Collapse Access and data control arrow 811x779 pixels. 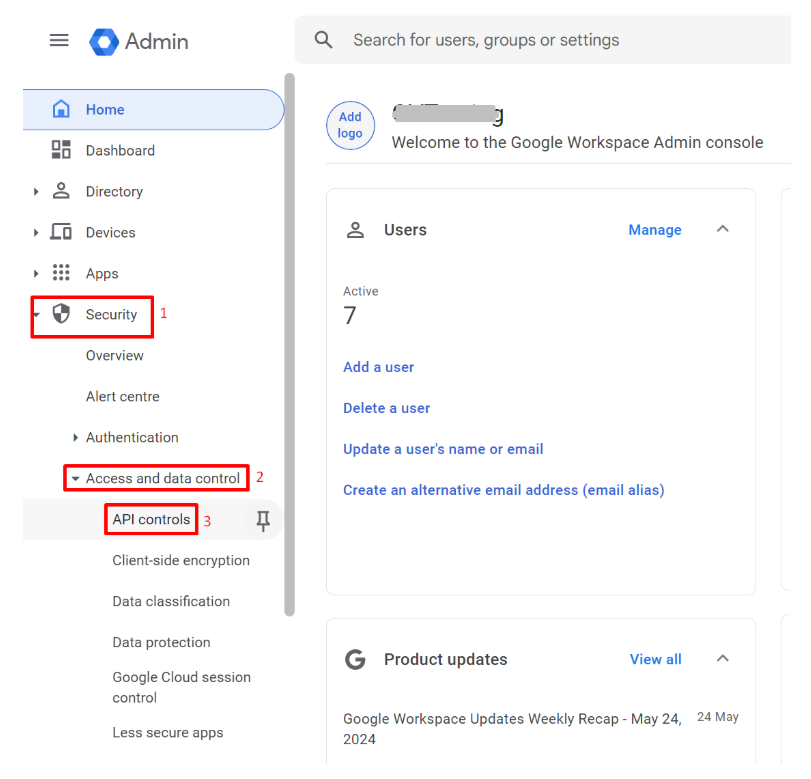click(x=76, y=478)
